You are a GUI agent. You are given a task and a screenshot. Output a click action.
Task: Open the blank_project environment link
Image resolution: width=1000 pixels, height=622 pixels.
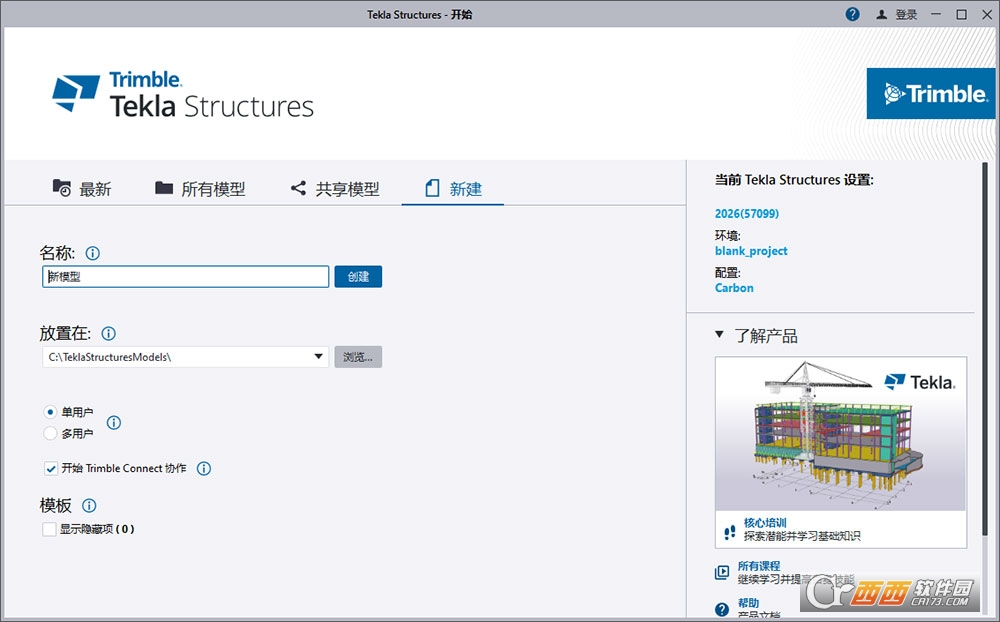pos(751,251)
